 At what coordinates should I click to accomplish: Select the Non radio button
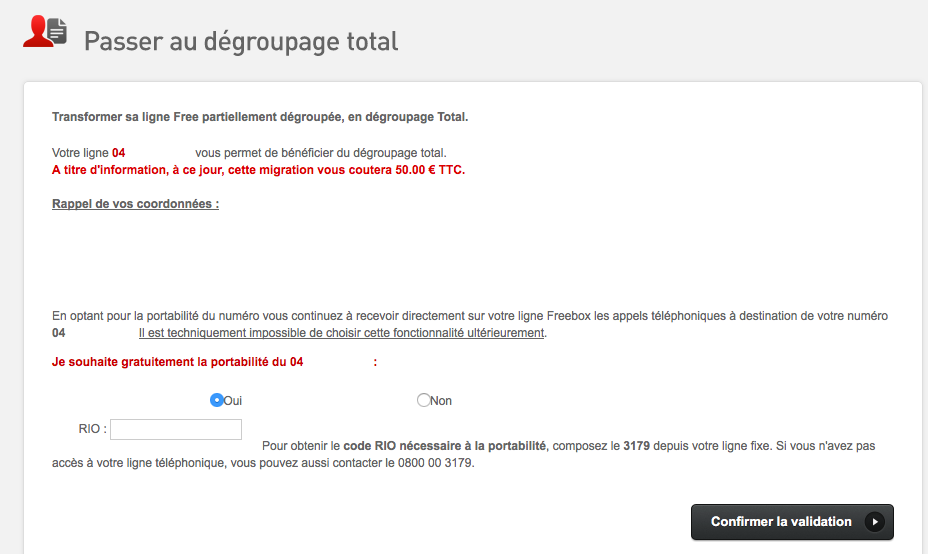(423, 400)
